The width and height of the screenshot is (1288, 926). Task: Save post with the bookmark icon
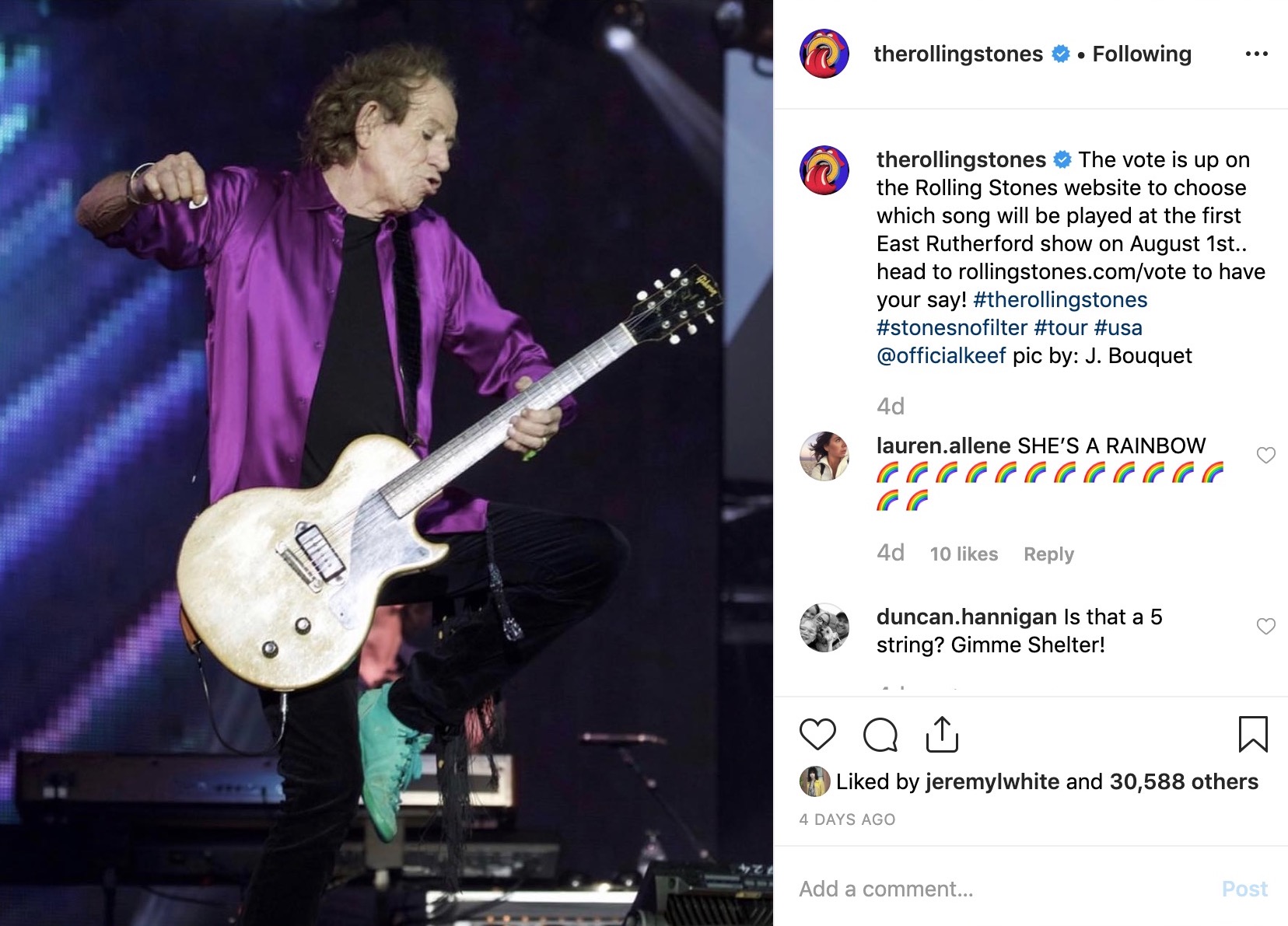(x=1252, y=734)
